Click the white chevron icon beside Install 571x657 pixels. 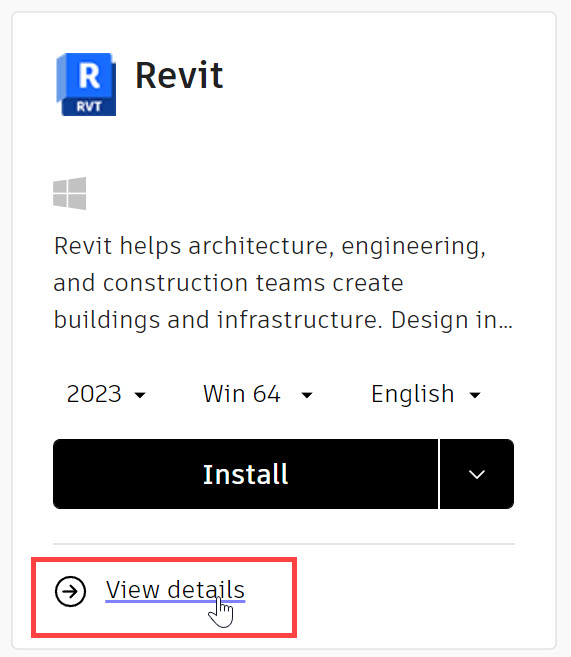click(x=477, y=474)
